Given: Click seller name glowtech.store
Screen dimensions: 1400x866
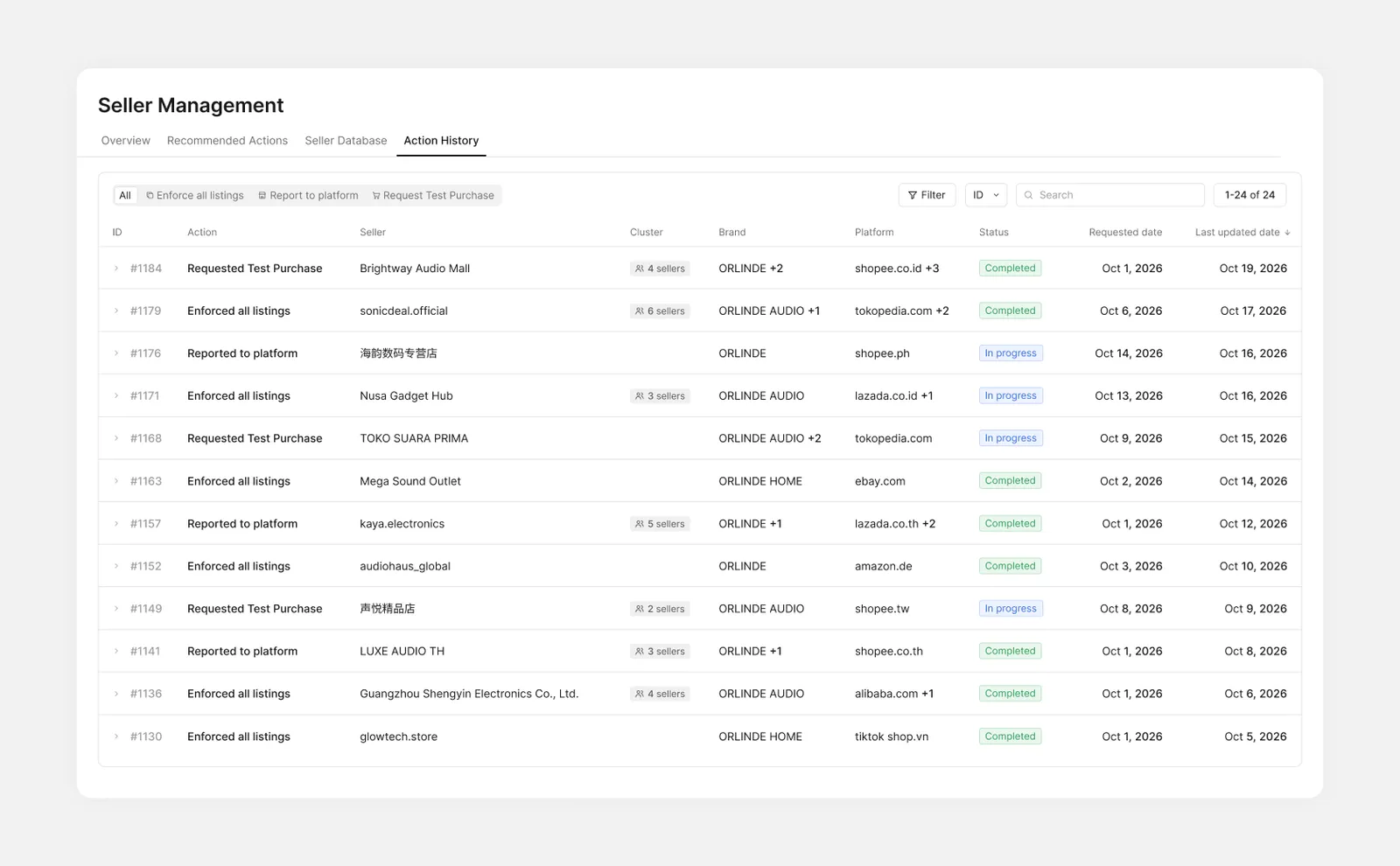Looking at the screenshot, I should pyautogui.click(x=399, y=737).
